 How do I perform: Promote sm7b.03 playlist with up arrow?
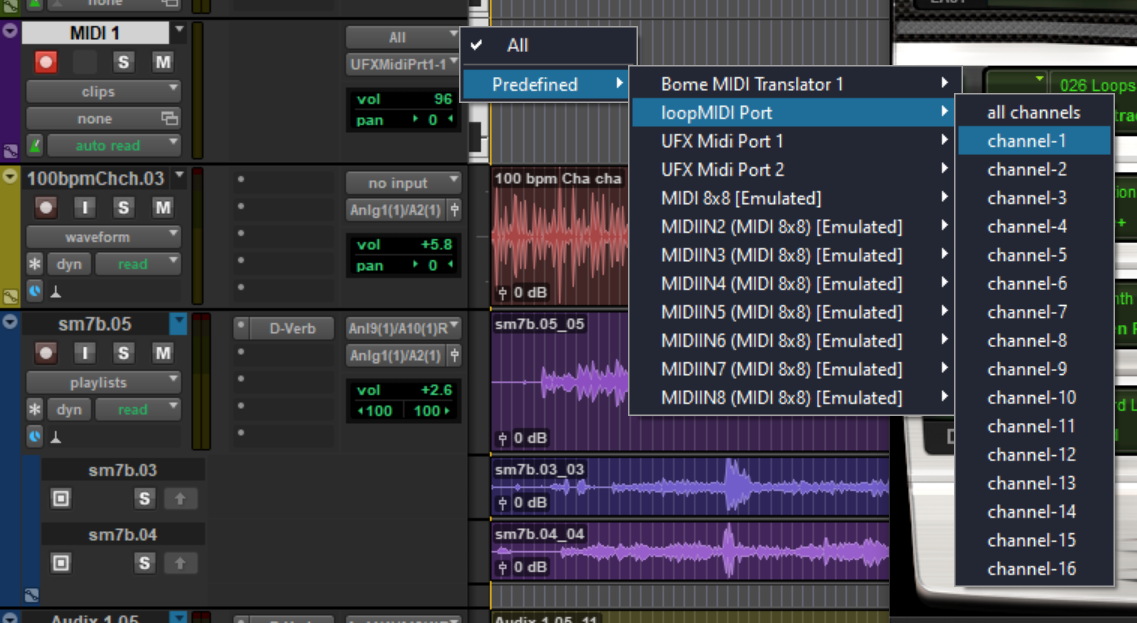(180, 499)
